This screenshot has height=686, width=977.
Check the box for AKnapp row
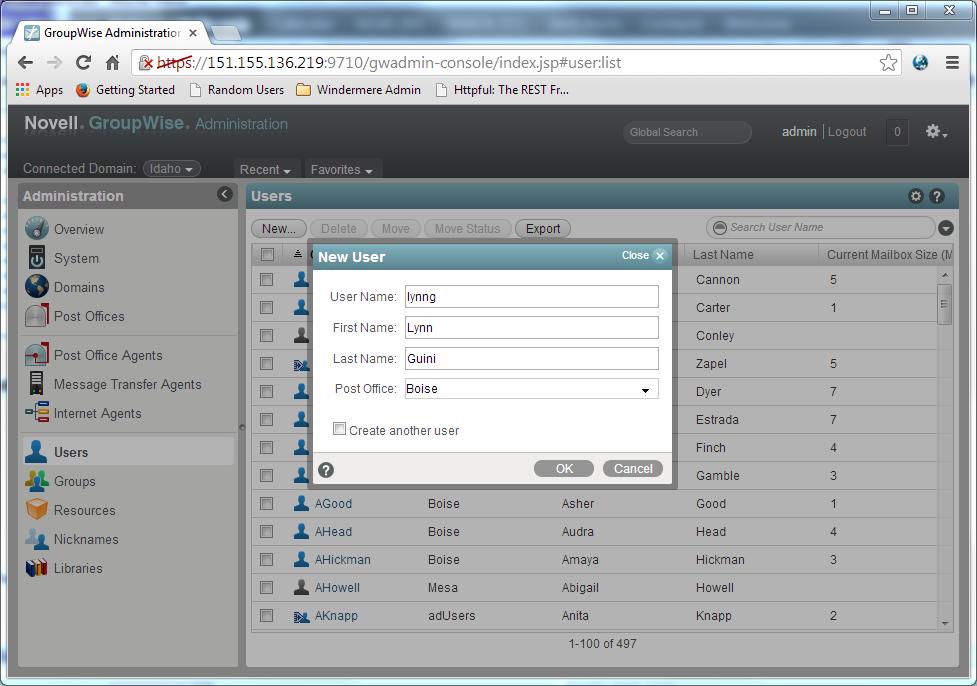pyautogui.click(x=267, y=615)
